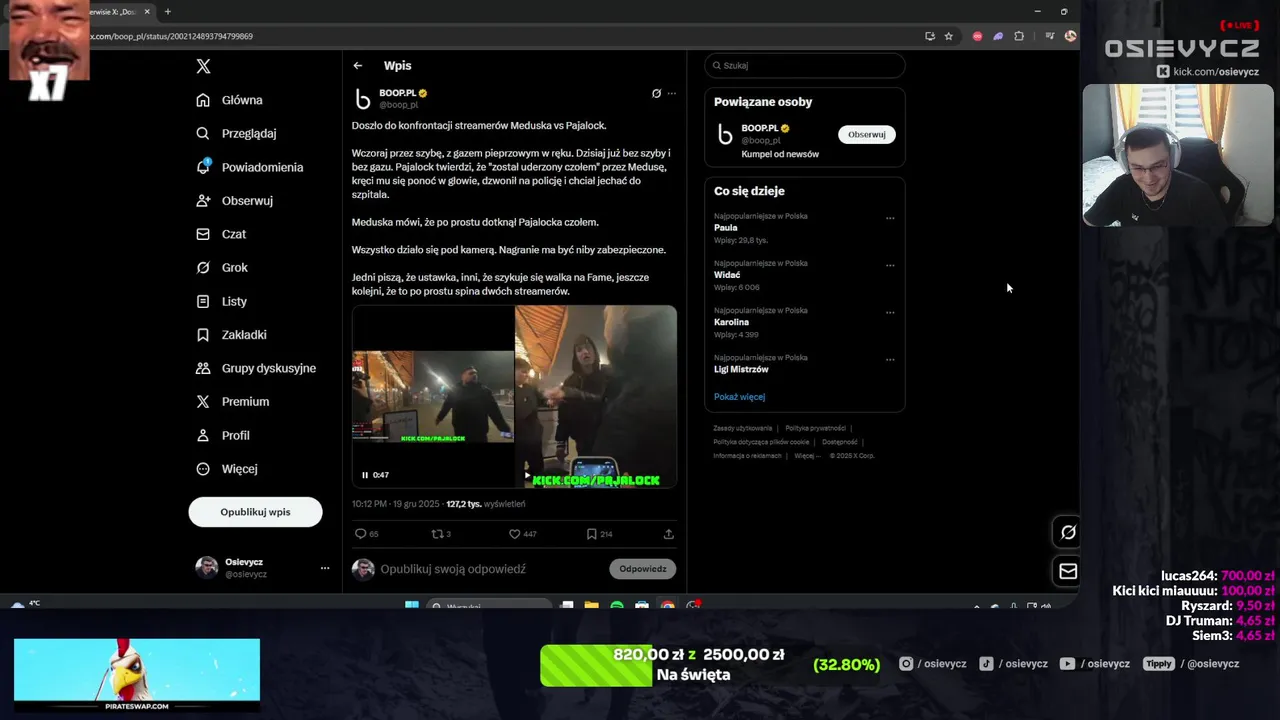Click the Profil person icon
The height and width of the screenshot is (720, 1280).
point(203,435)
